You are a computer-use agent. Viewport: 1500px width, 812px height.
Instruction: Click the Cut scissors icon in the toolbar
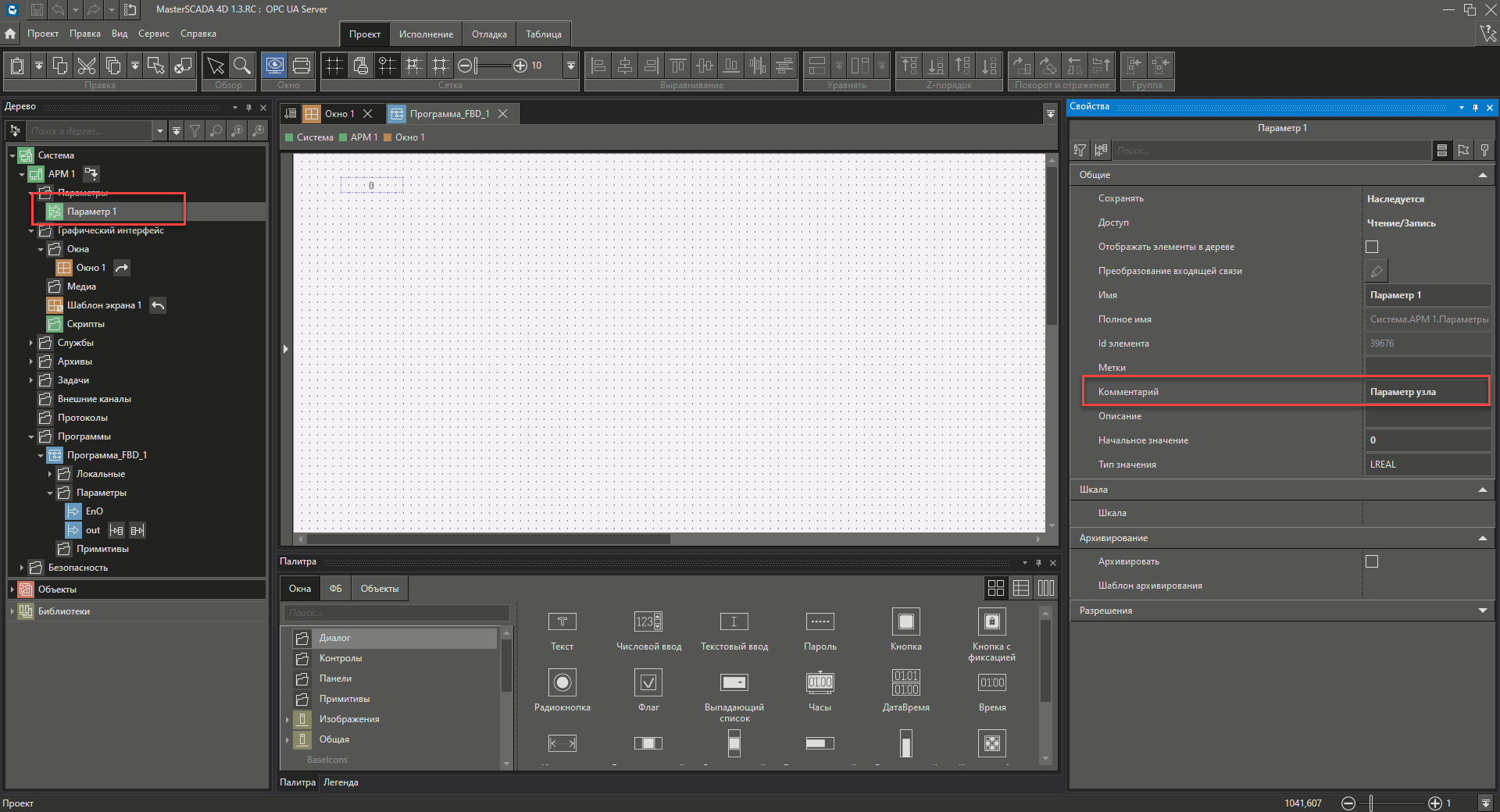point(87,66)
